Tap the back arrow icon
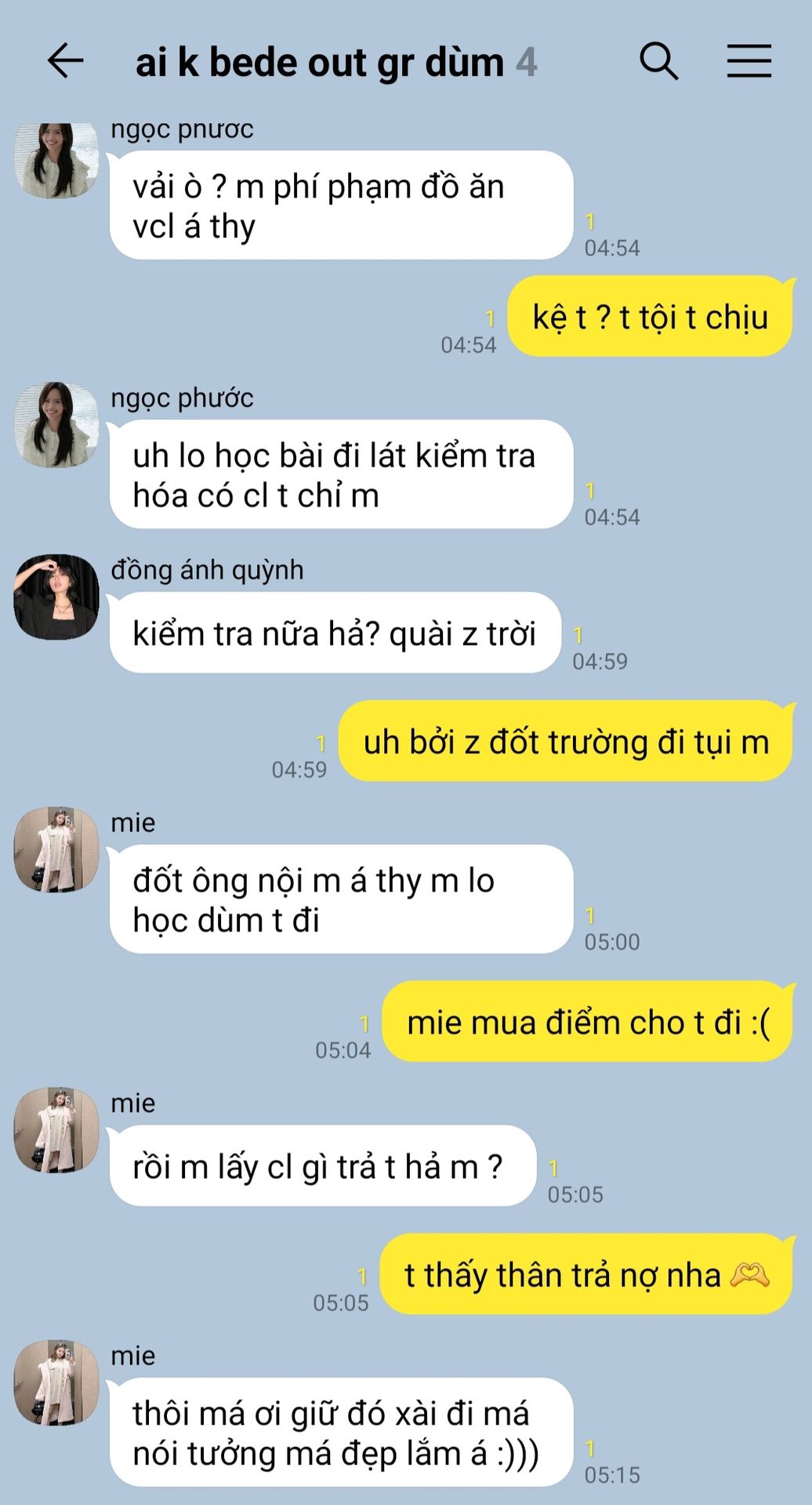The height and width of the screenshot is (1505, 812). tap(65, 61)
